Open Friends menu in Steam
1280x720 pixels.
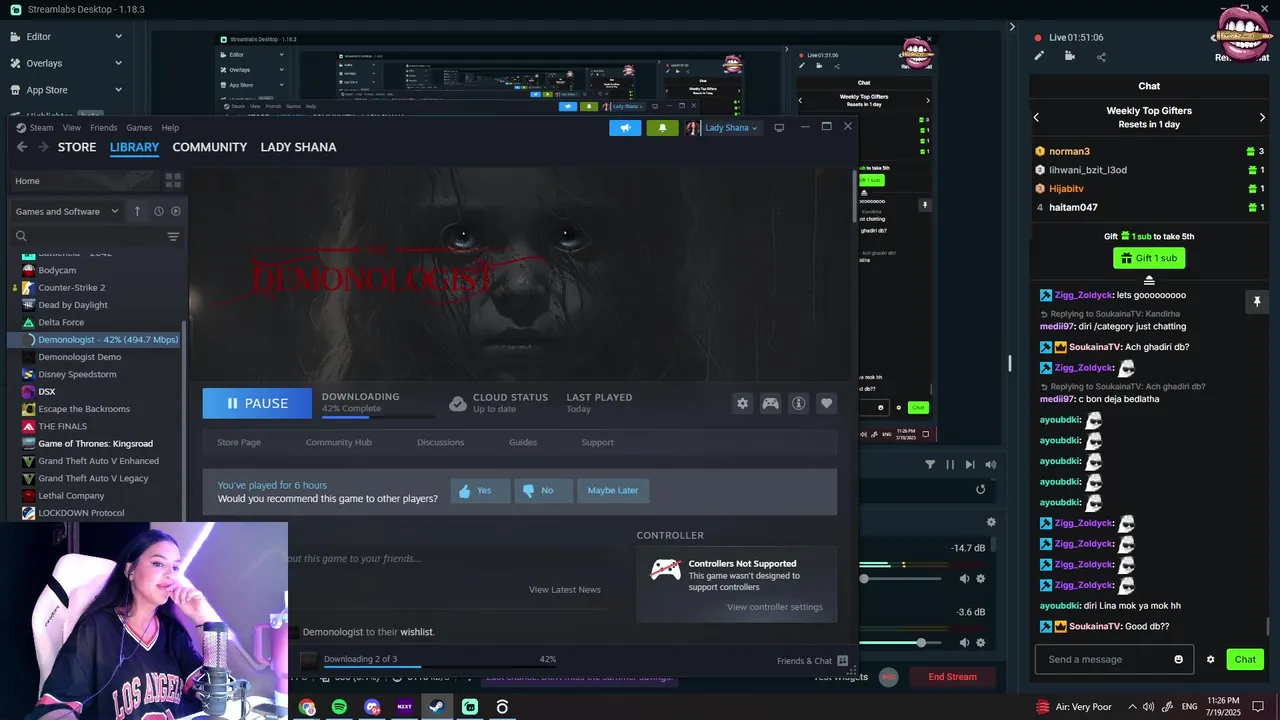coord(103,128)
